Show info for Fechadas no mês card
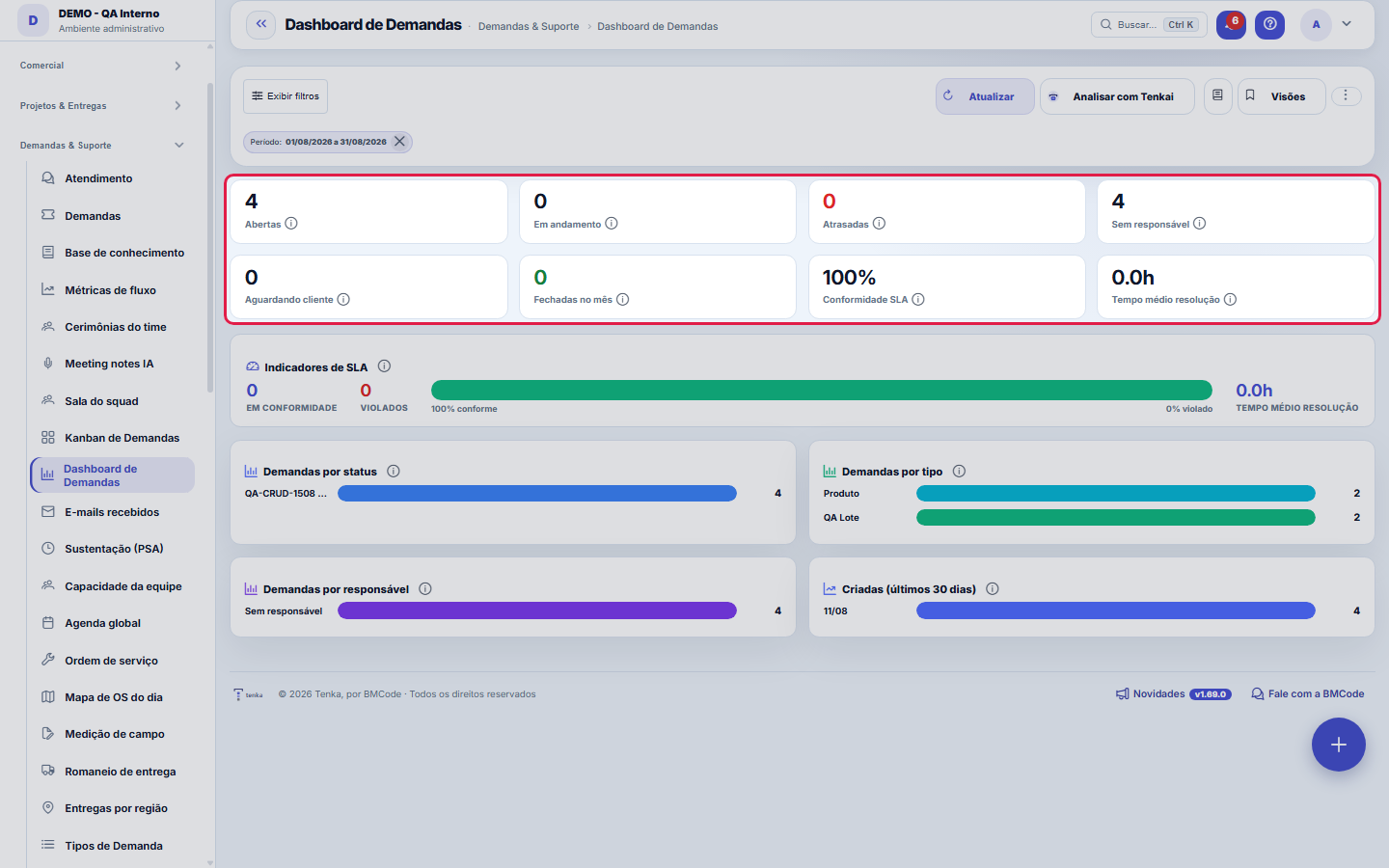Viewport: 1389px width, 868px height. pos(623,300)
